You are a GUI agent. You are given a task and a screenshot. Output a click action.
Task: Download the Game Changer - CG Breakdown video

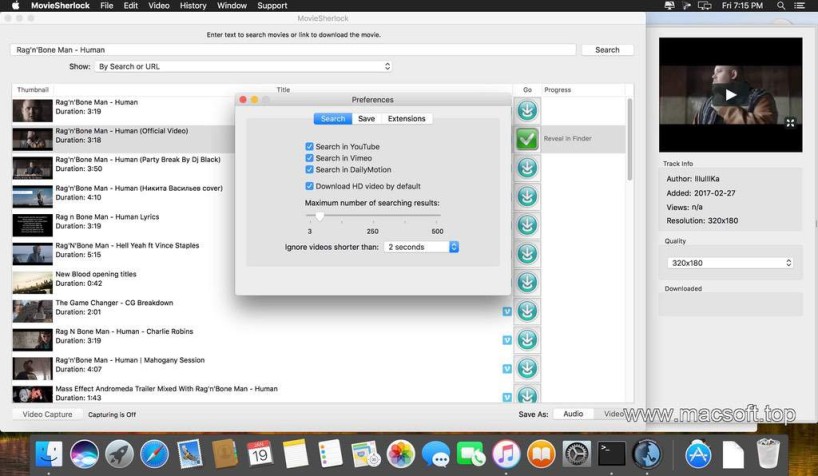coord(527,311)
